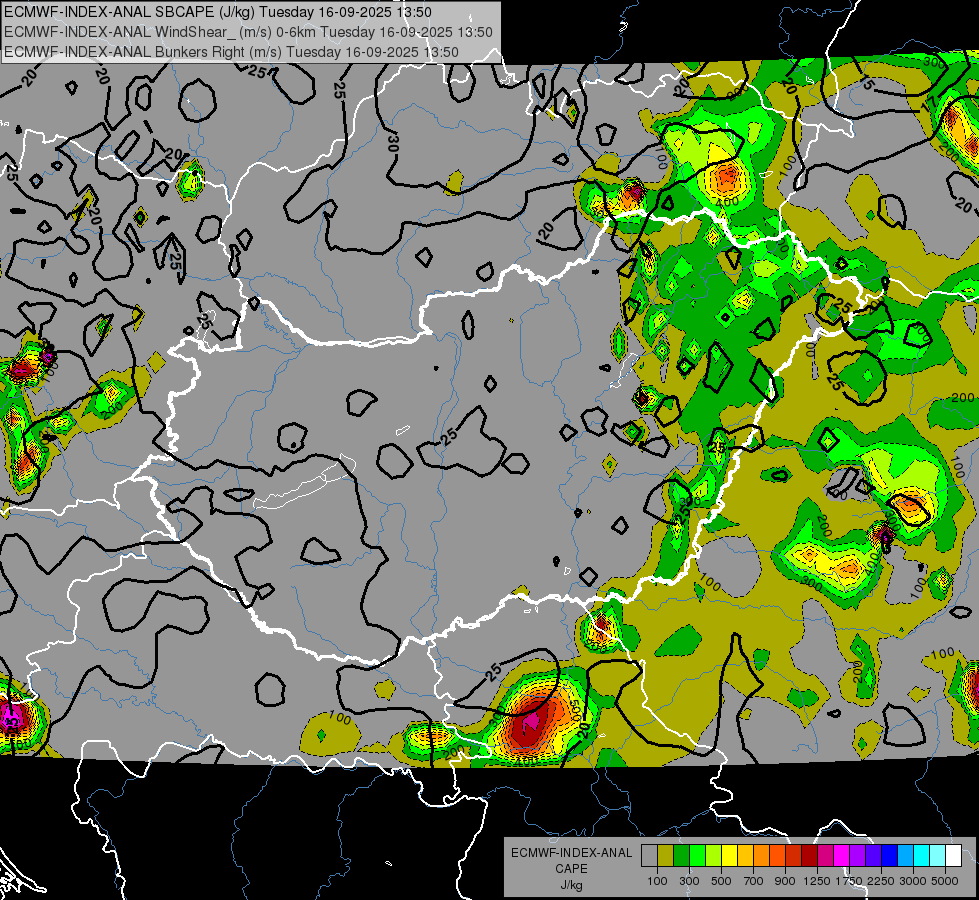This screenshot has width=979, height=900.
Task: Click the 5000 tick label under colorbar
Action: pos(945,881)
